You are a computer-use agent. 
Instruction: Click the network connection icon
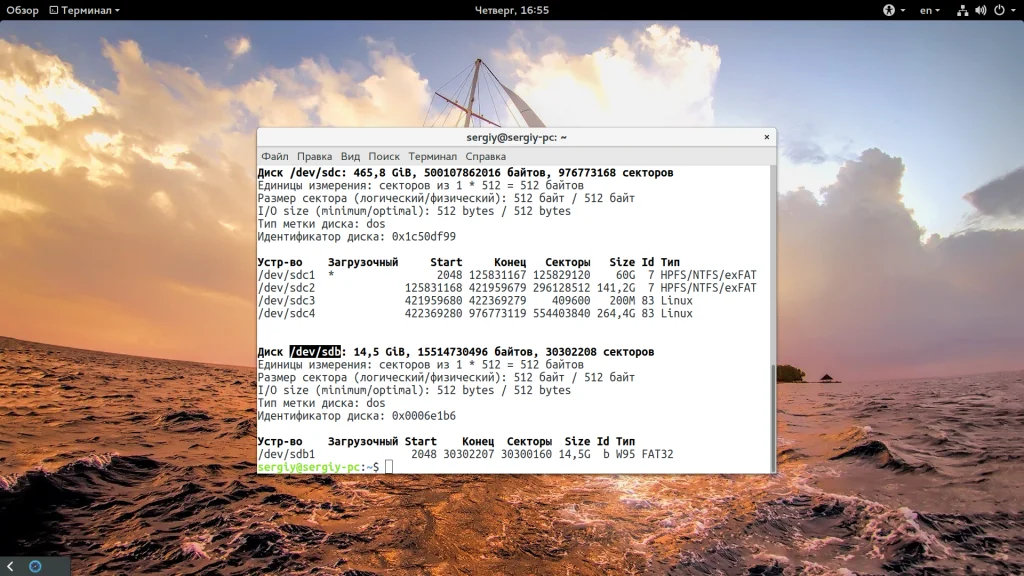(x=962, y=10)
